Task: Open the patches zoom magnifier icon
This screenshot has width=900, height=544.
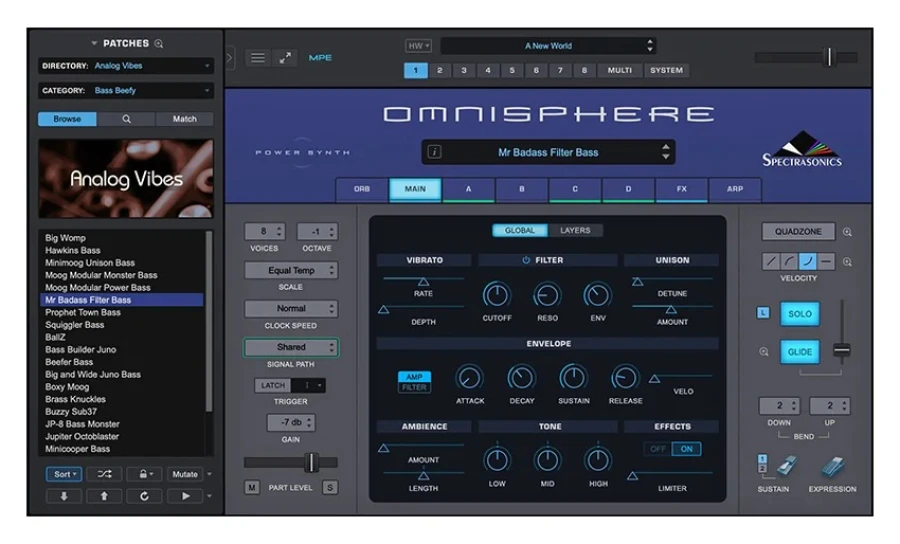Action: [x=159, y=44]
